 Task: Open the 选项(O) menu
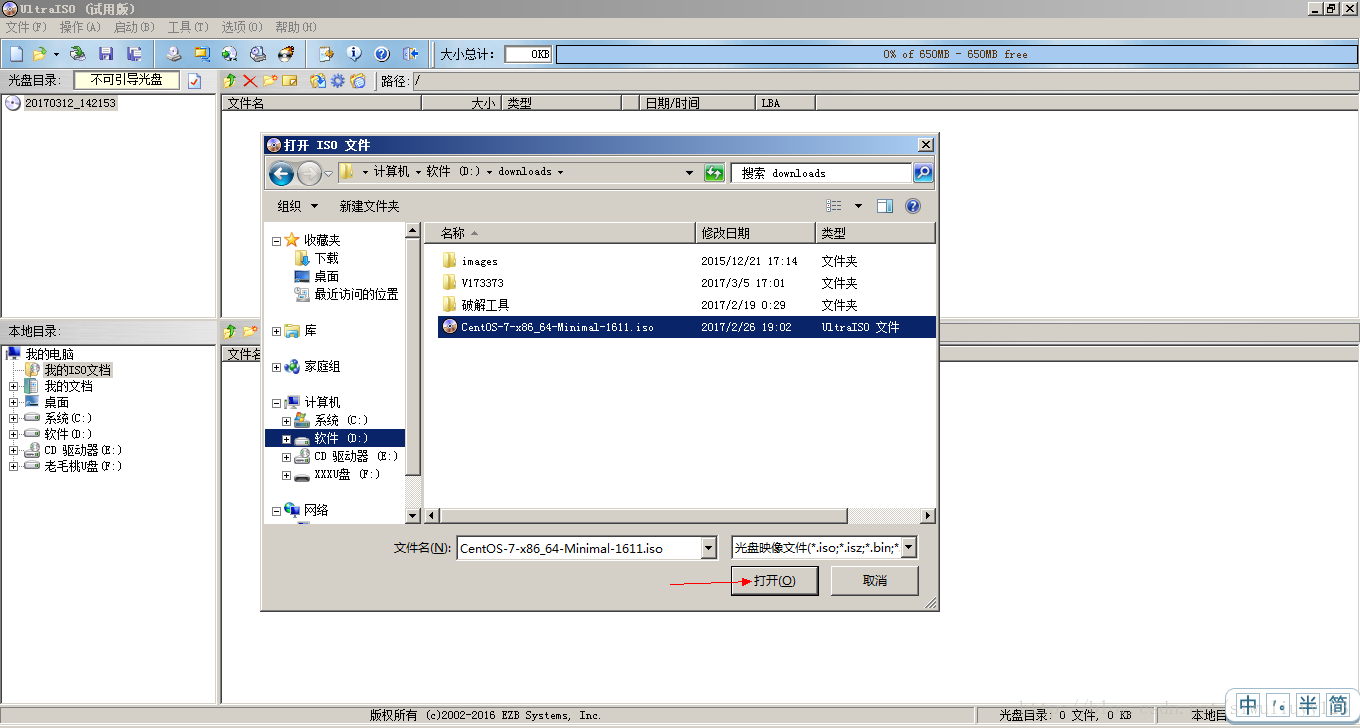pos(242,27)
